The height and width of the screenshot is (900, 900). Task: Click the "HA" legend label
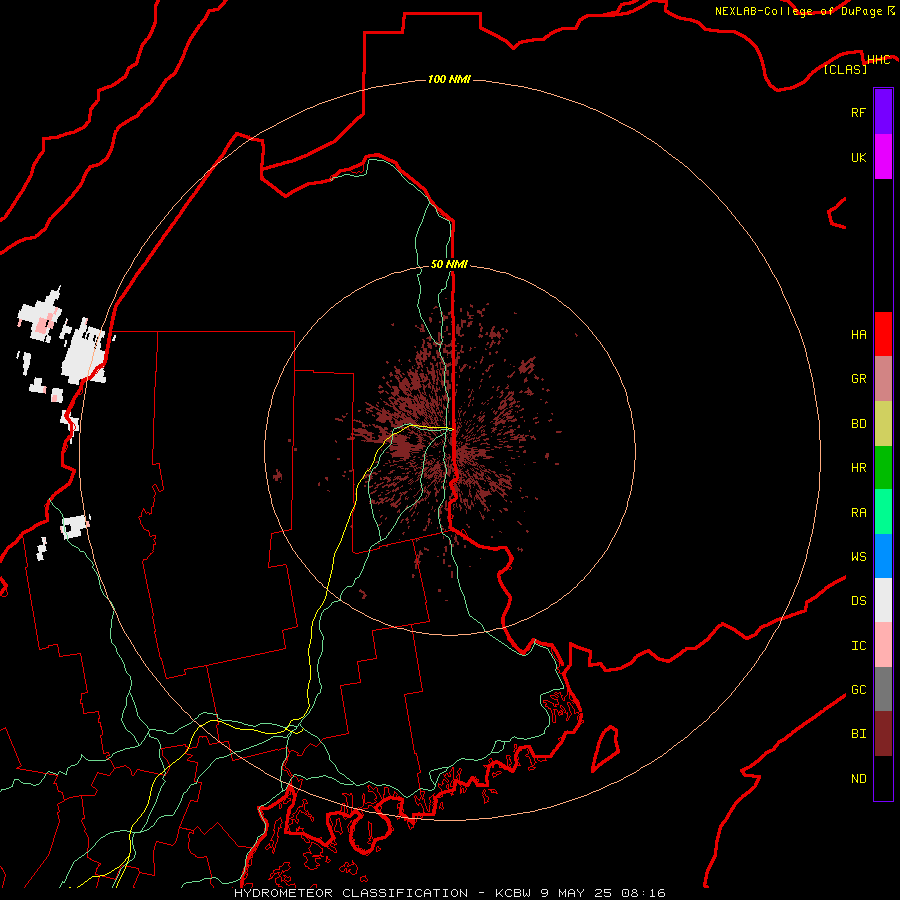pyautogui.click(x=858, y=335)
